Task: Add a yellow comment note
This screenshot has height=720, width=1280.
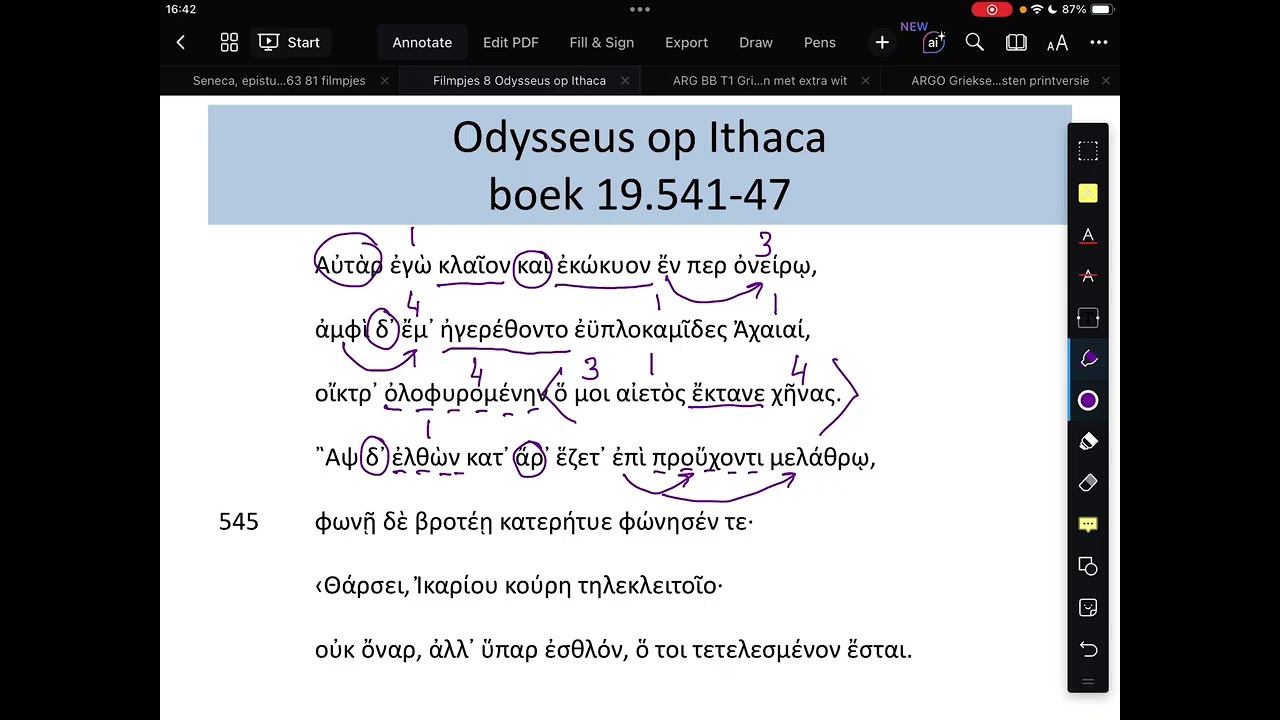Action: 1088,525
